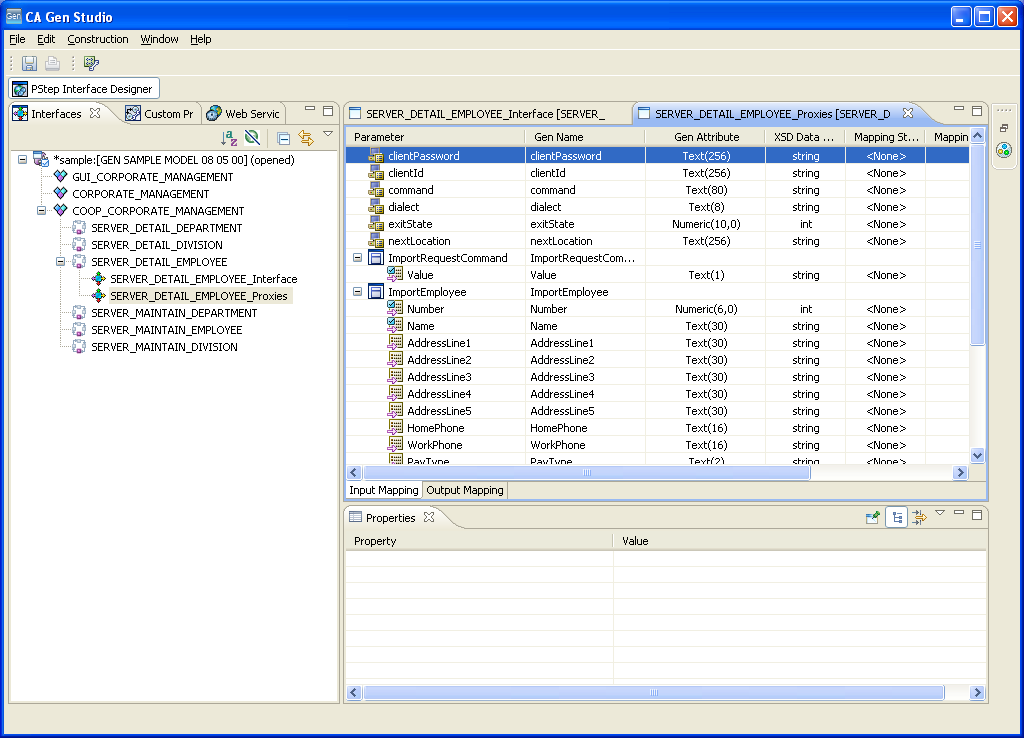This screenshot has width=1024, height=738.
Task: Toggle the crossed-out refresh filter icon in Interfaces view
Action: click(252, 138)
